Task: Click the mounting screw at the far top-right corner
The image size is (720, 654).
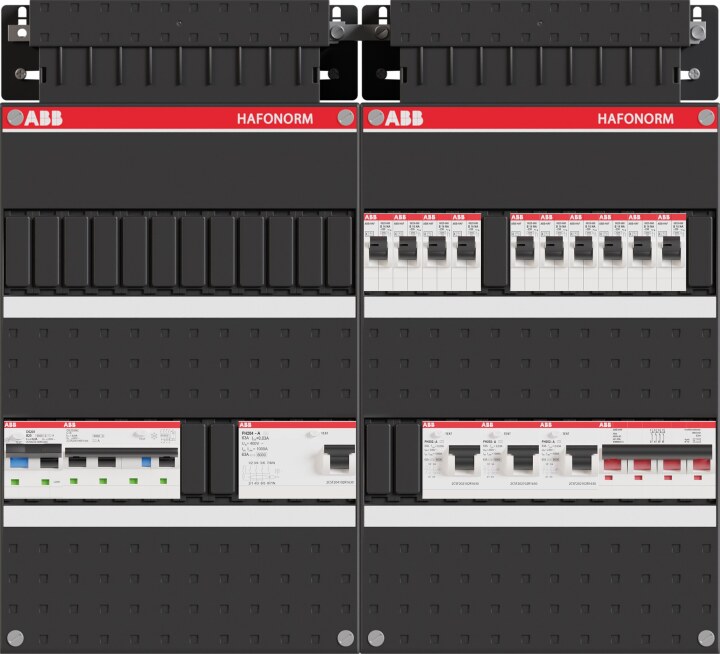Action: click(x=697, y=32)
